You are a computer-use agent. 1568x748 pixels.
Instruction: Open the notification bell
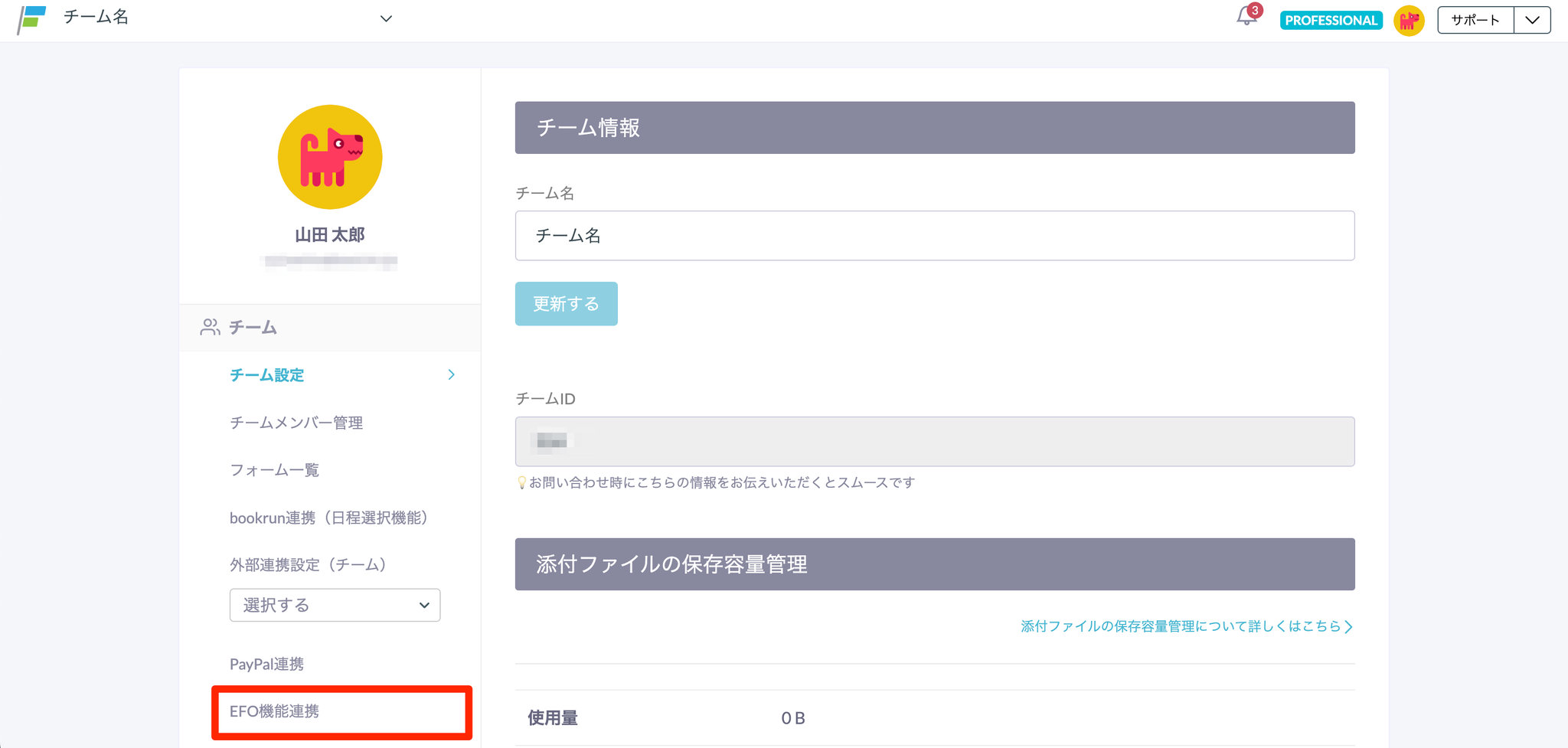coord(1246,18)
